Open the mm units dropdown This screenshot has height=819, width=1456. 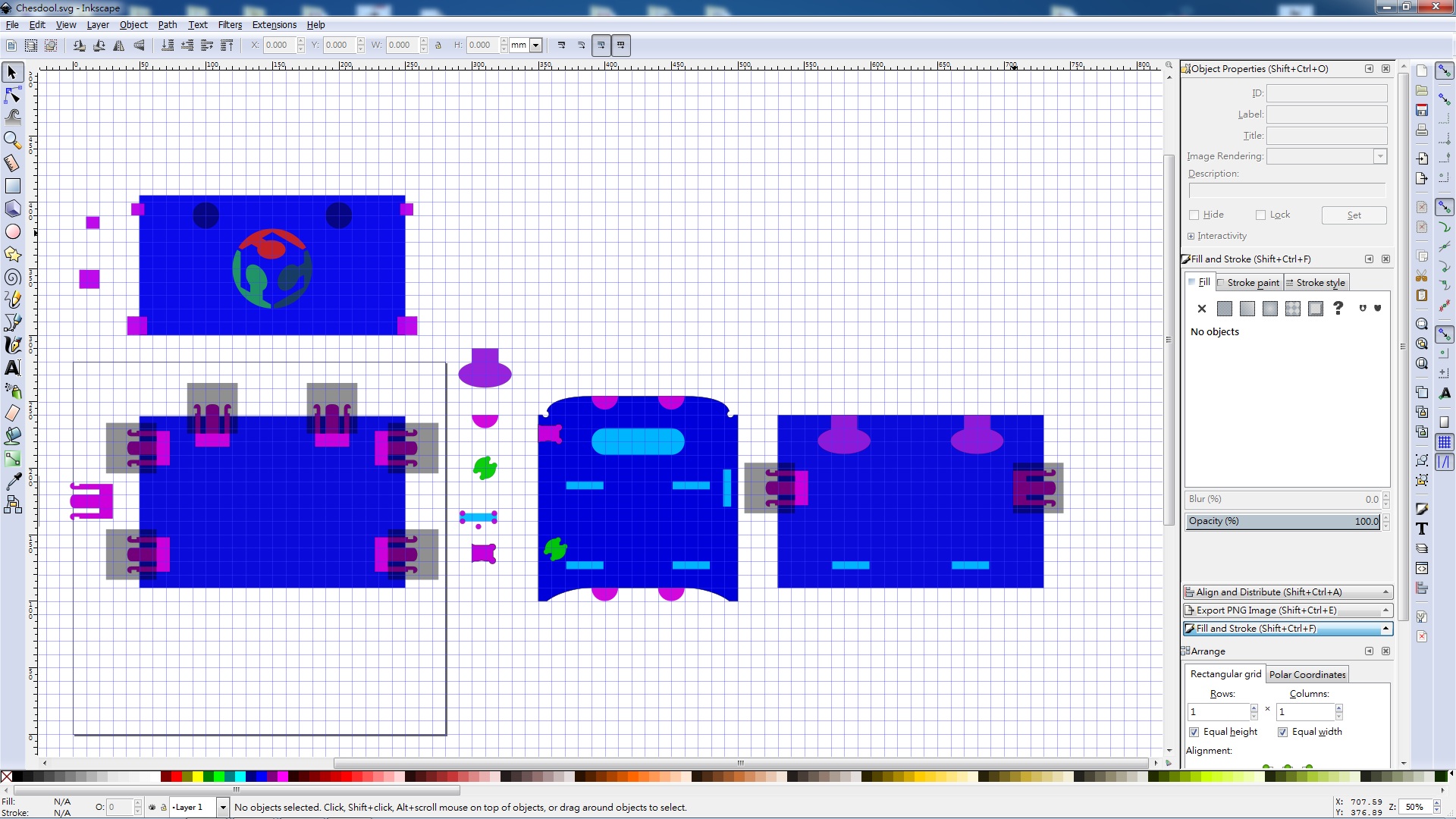click(x=535, y=45)
